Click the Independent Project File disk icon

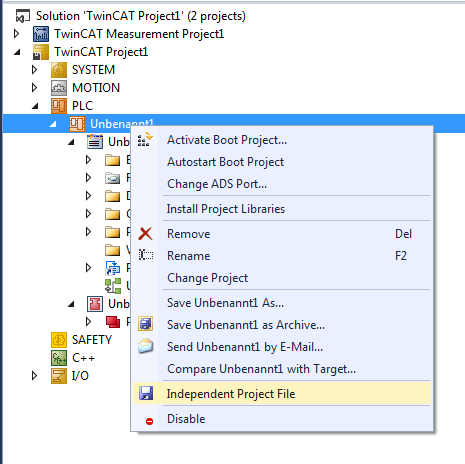coord(146,393)
